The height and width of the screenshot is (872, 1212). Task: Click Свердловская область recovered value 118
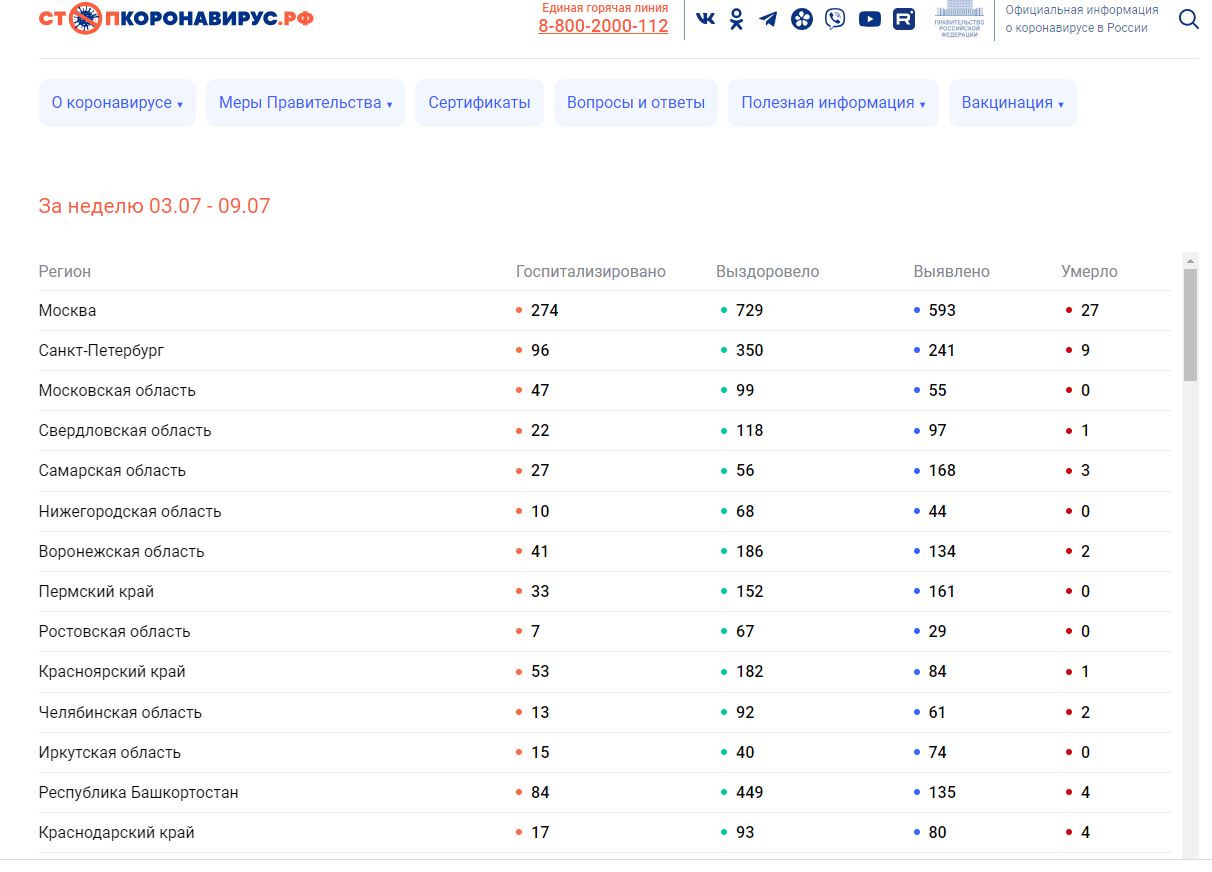750,431
